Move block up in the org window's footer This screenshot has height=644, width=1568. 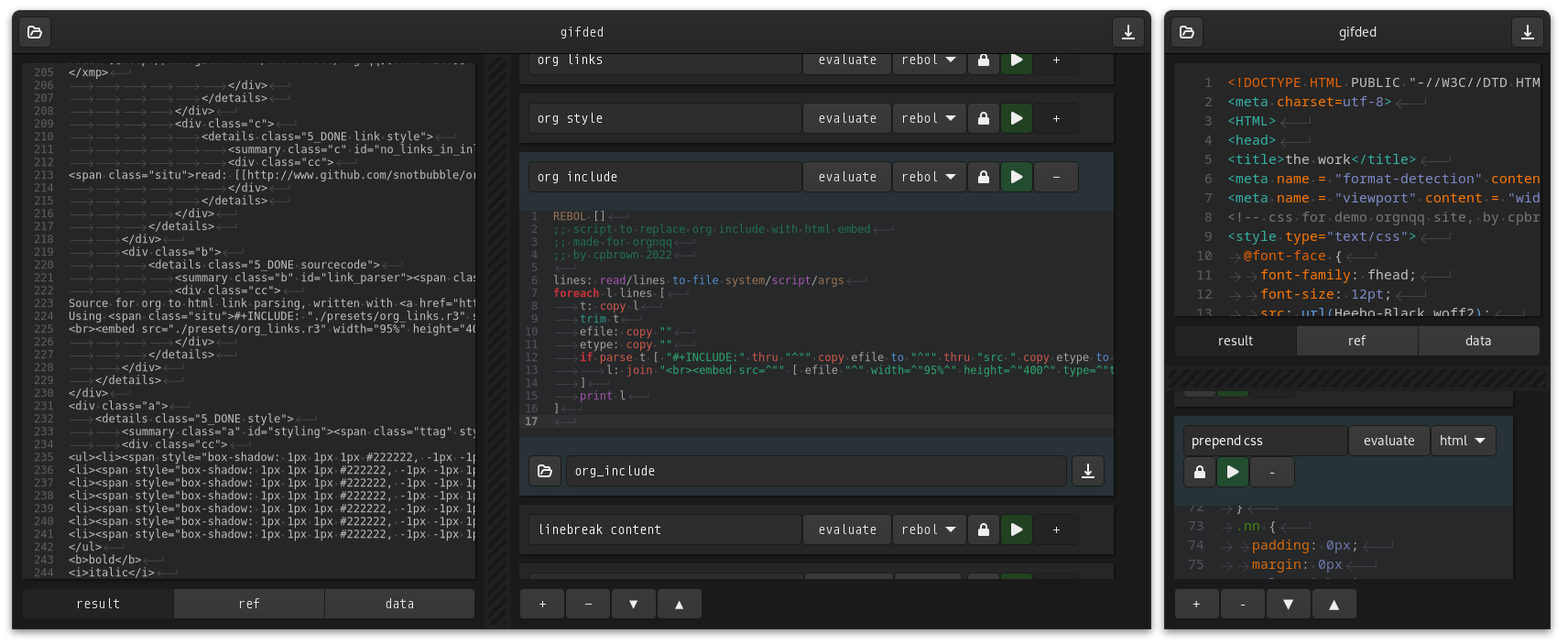[x=679, y=604]
